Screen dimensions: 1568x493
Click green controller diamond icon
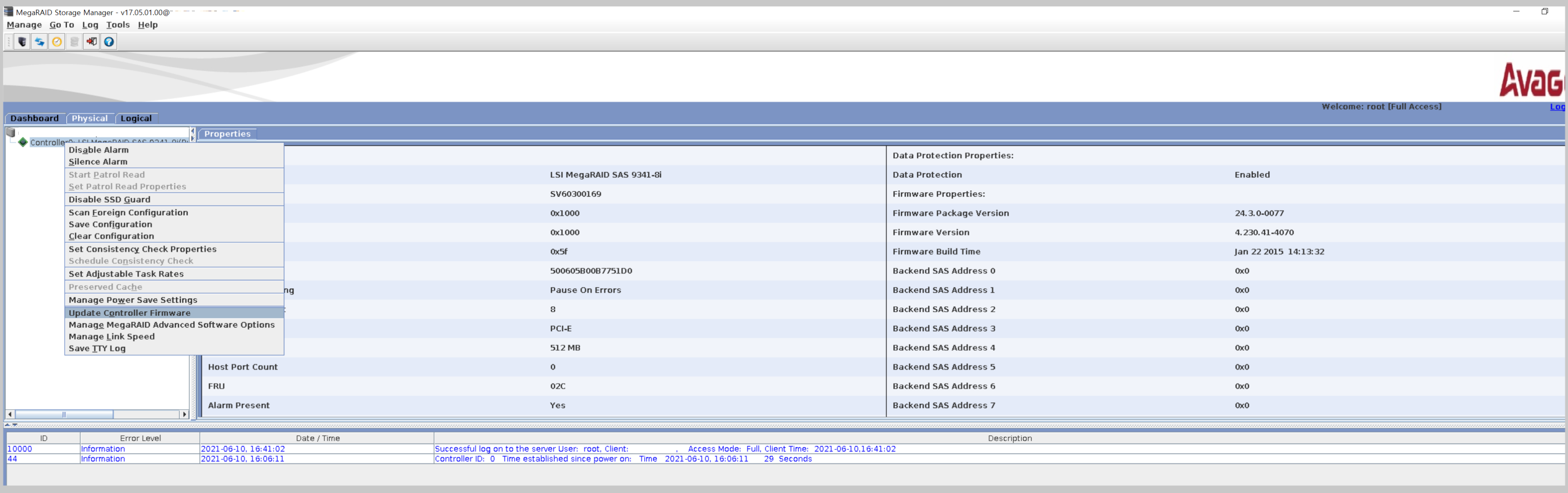(23, 142)
